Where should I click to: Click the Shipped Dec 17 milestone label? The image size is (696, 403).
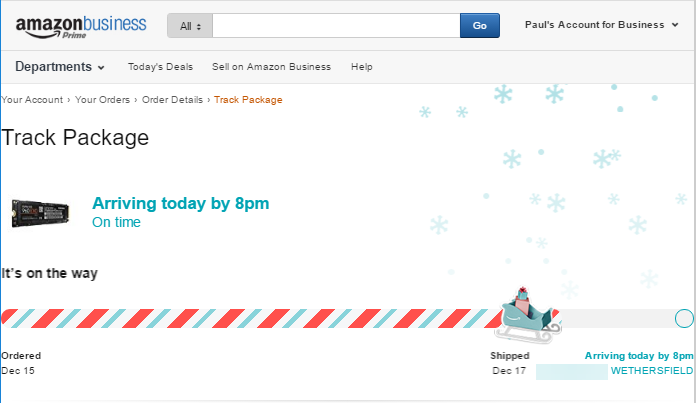(x=510, y=363)
